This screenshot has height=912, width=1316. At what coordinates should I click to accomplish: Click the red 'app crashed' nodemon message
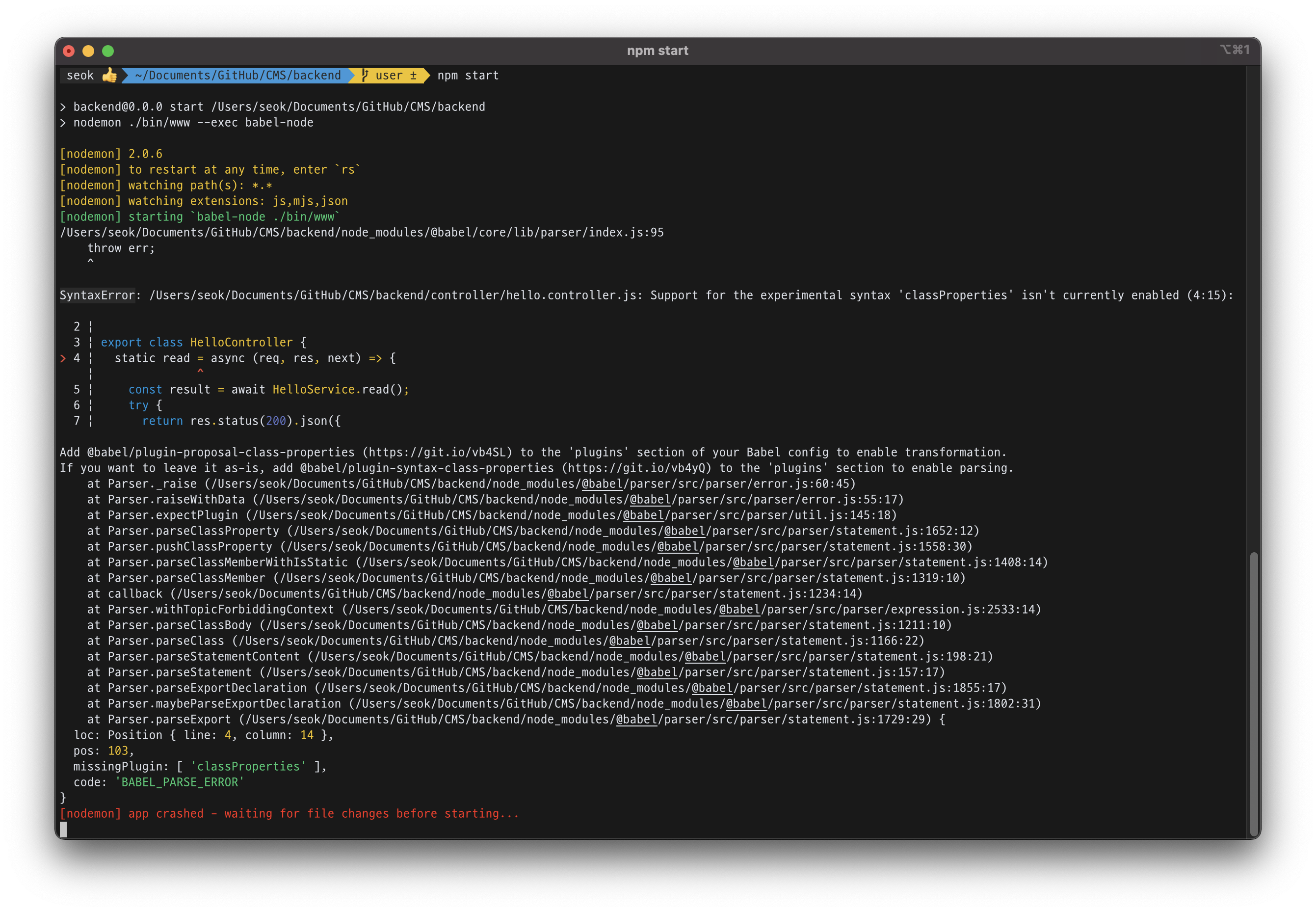[289, 813]
